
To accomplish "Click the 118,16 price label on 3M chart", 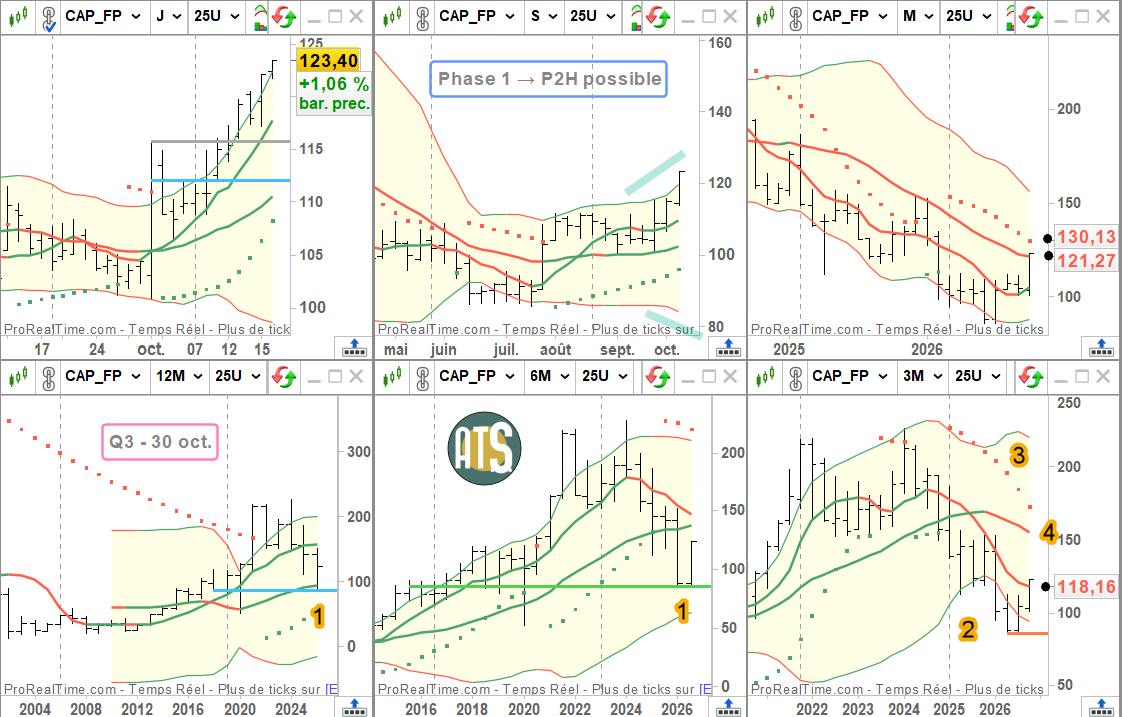I will tap(1086, 587).
